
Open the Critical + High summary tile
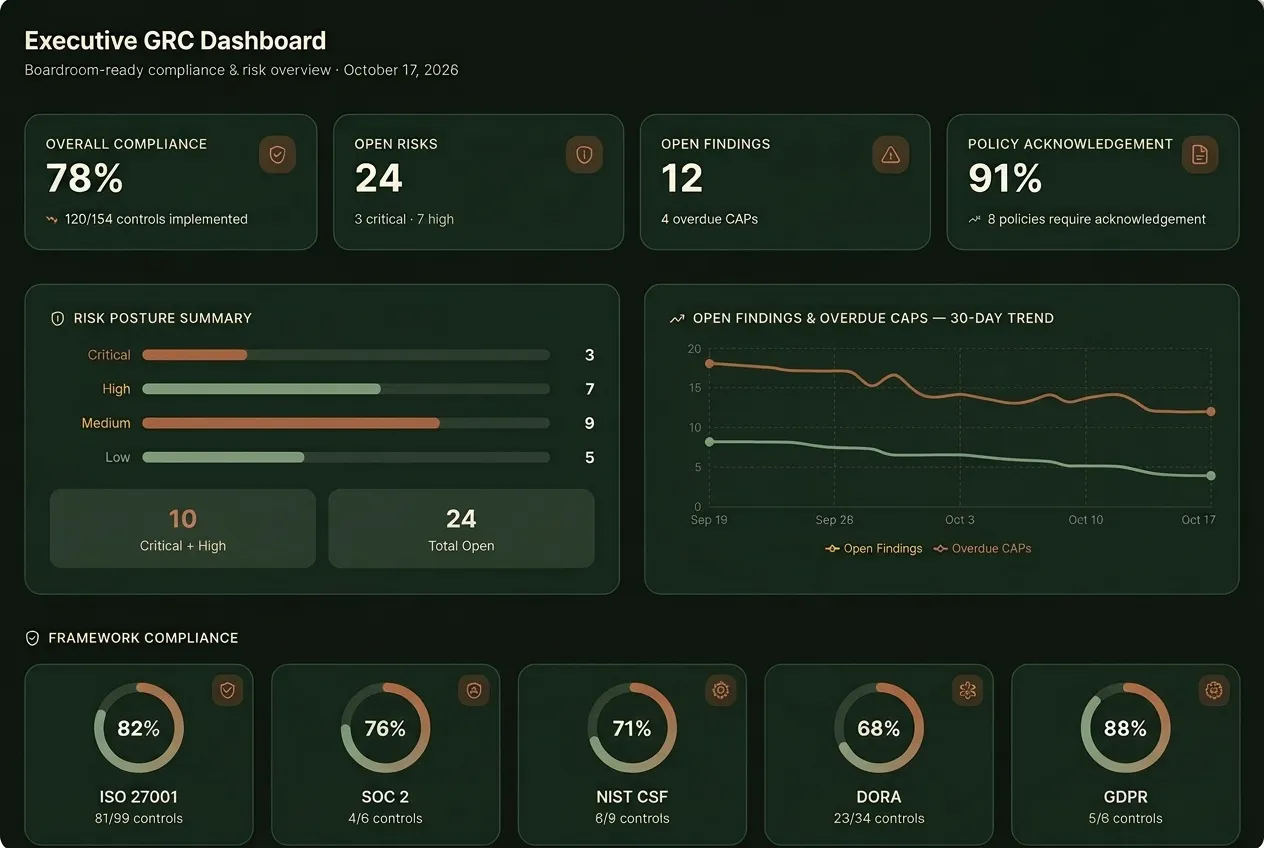[x=183, y=528]
